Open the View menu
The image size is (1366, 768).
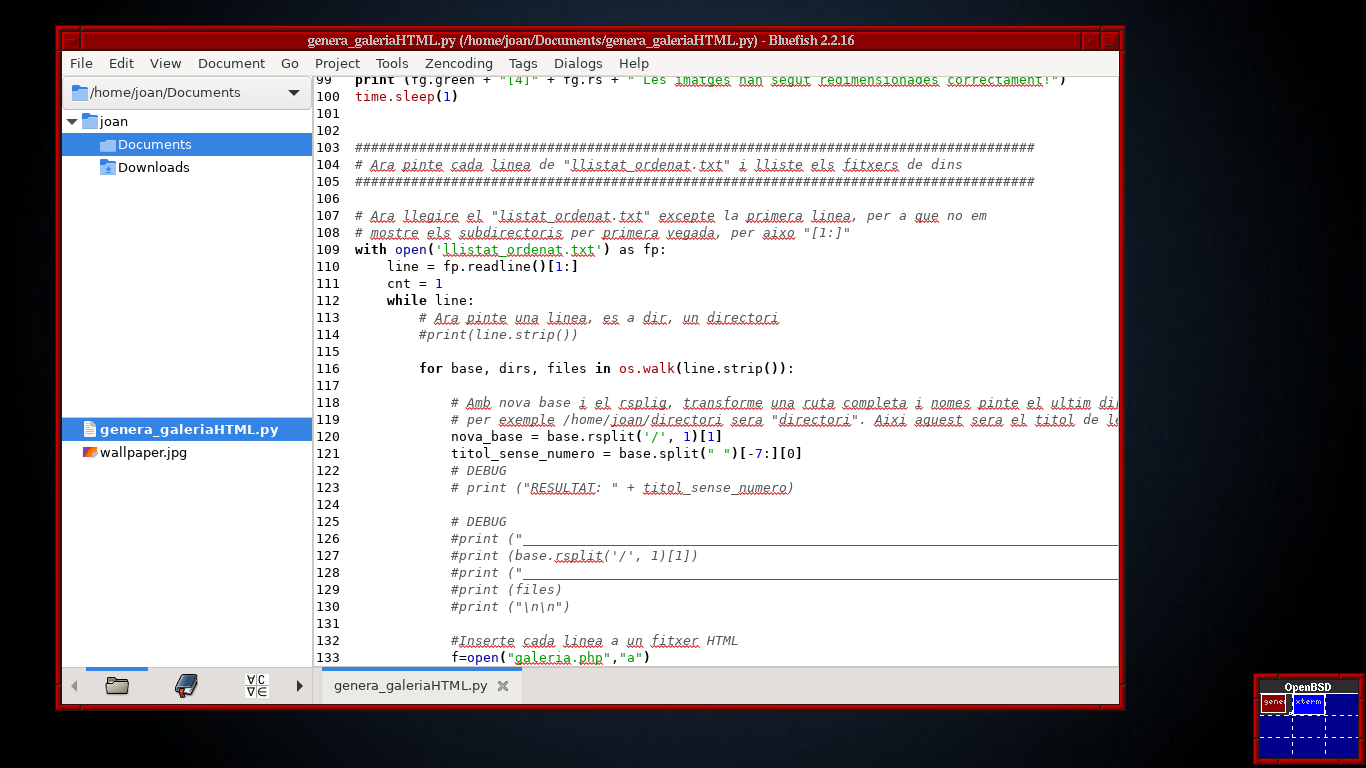pos(166,63)
